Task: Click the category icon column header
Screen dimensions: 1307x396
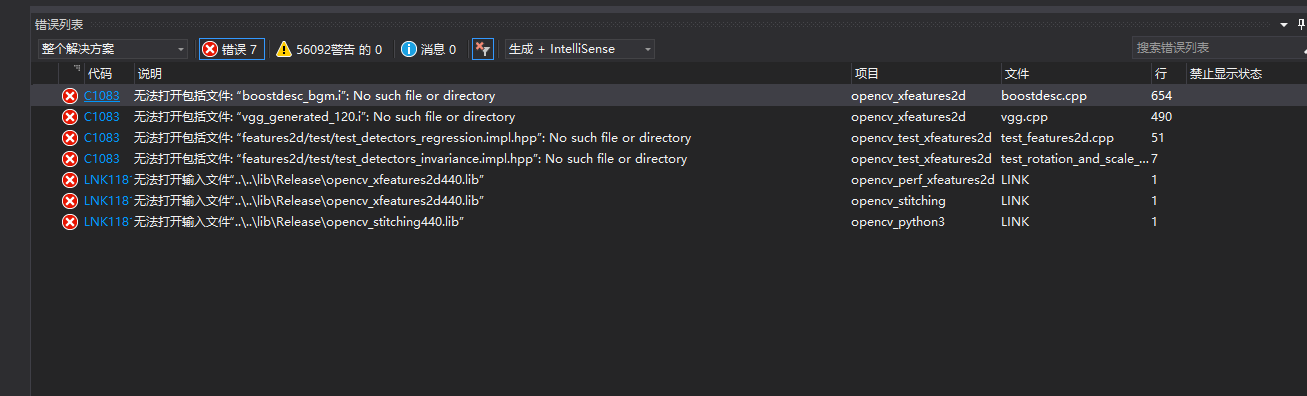Action: [x=71, y=74]
